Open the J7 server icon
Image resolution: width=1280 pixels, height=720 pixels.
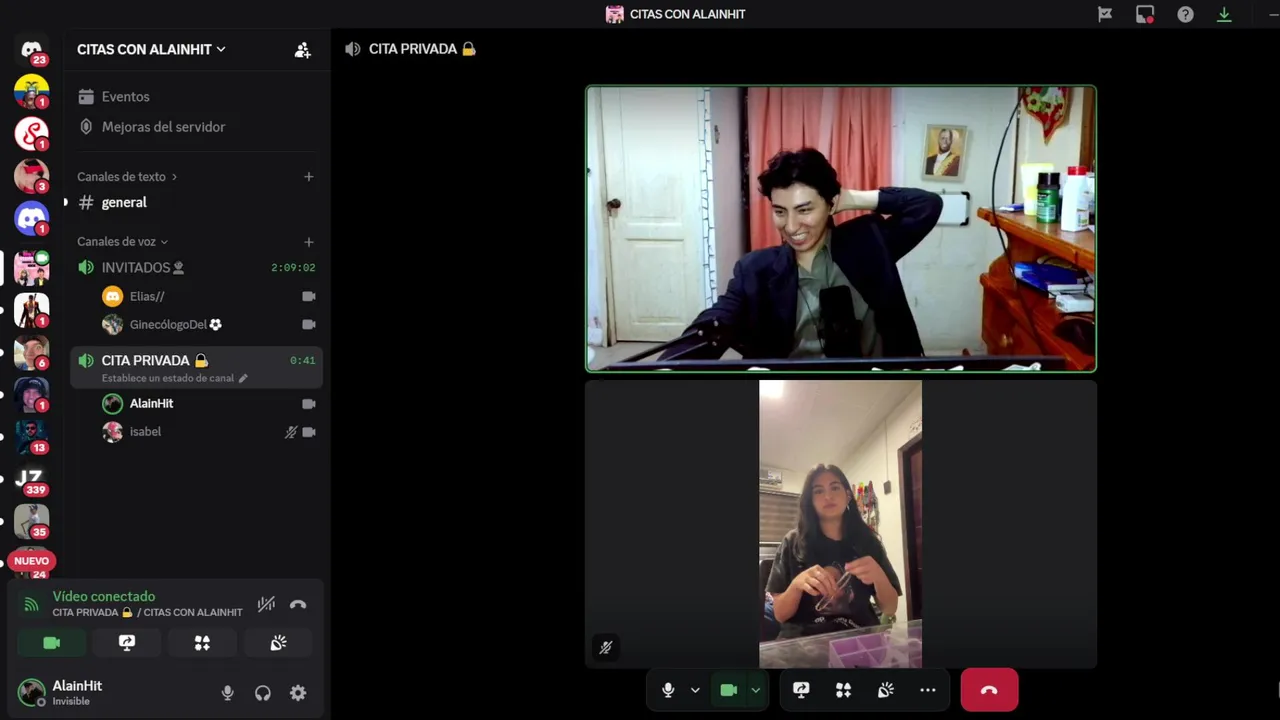coord(31,479)
